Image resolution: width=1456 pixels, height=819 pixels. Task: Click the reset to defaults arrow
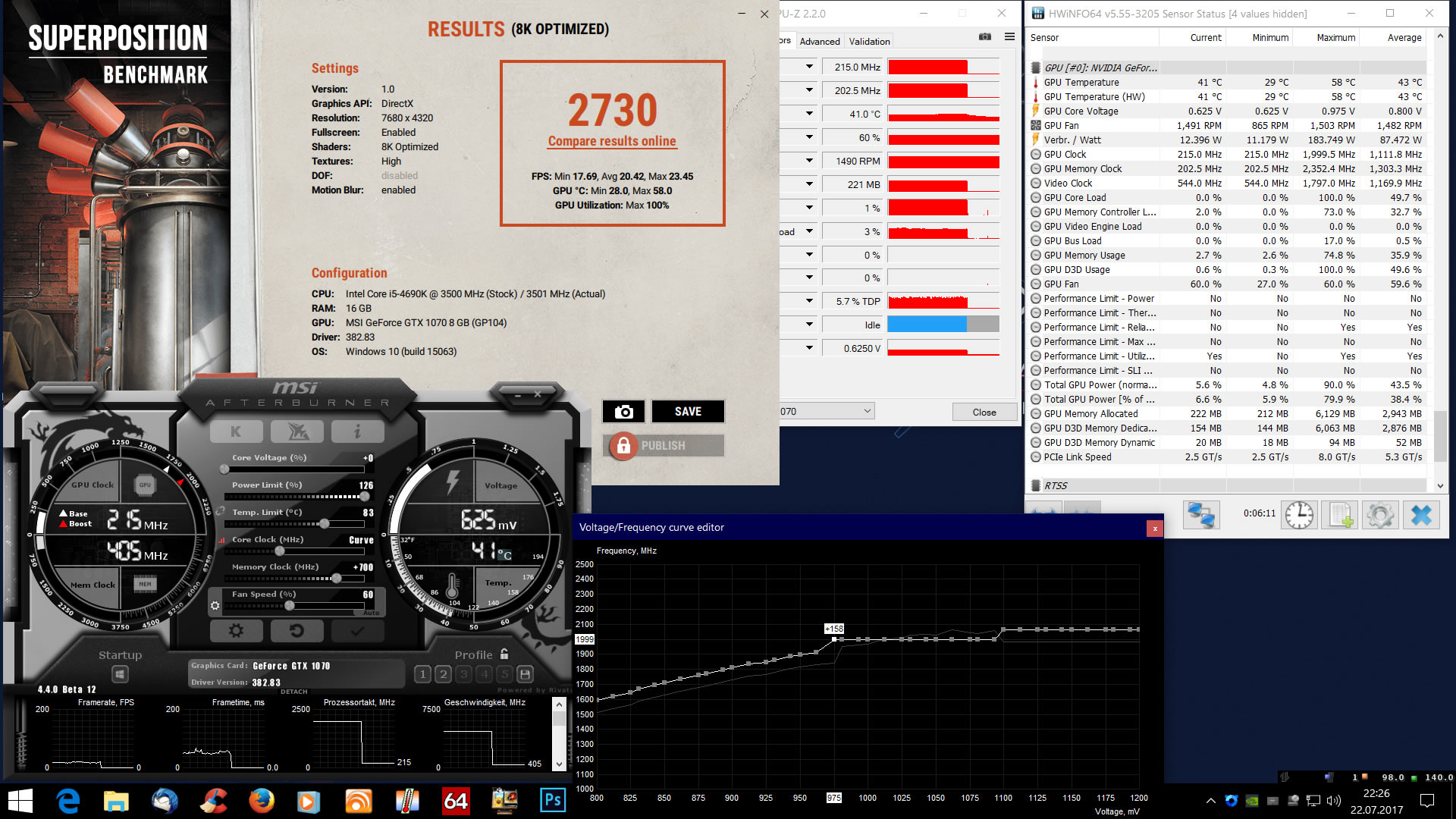click(297, 631)
